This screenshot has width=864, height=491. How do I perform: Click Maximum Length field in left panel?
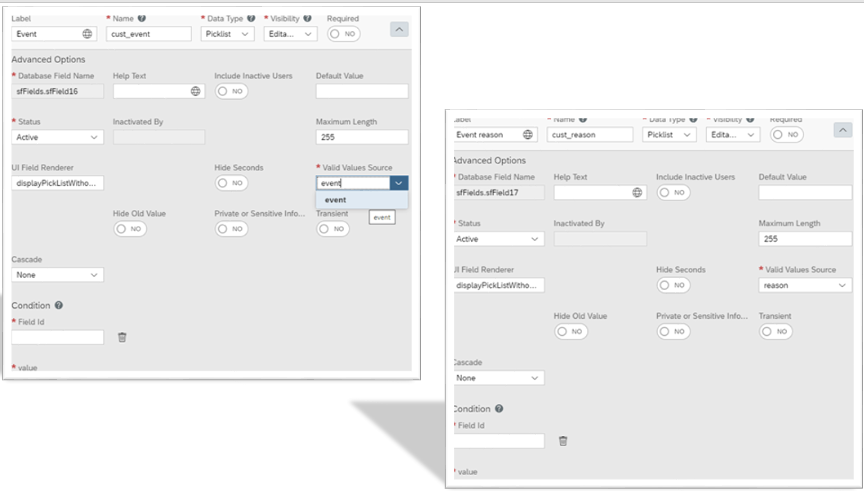pos(362,137)
